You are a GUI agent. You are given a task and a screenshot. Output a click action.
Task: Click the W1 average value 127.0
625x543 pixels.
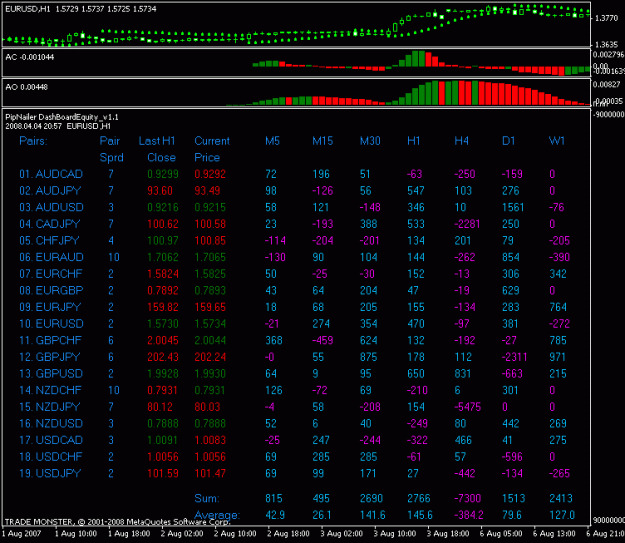coord(562,515)
